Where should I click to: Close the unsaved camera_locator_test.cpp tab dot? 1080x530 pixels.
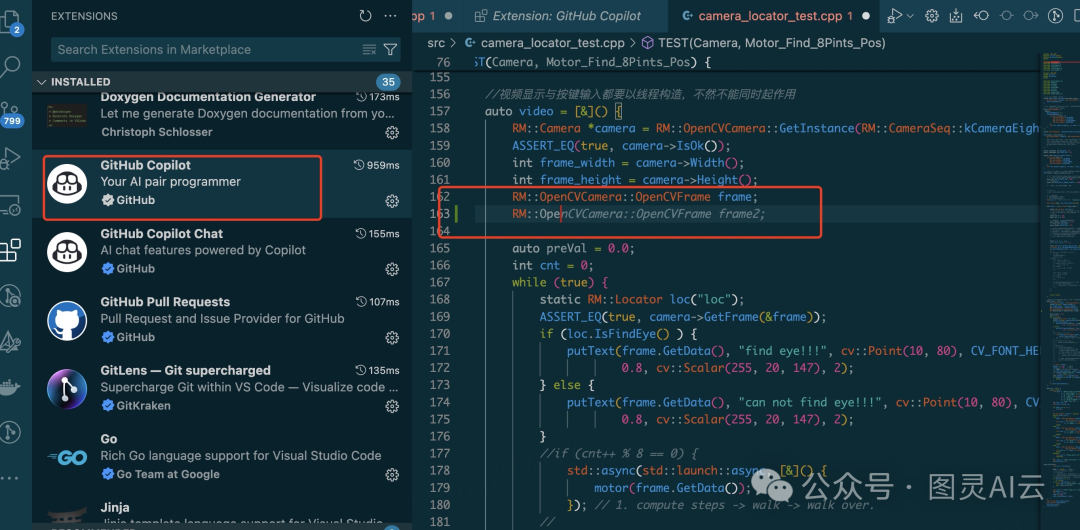866,16
